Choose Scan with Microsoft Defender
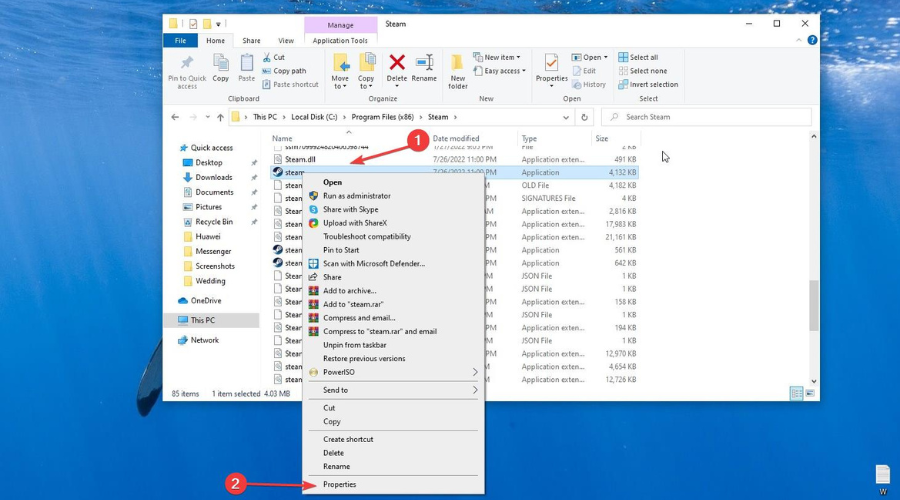900x500 pixels. point(374,263)
